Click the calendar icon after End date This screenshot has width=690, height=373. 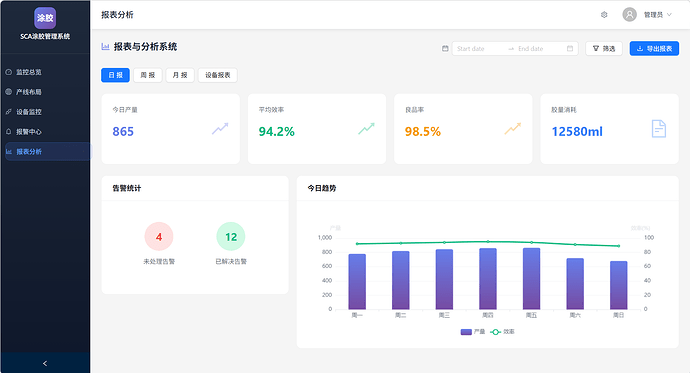(570, 48)
